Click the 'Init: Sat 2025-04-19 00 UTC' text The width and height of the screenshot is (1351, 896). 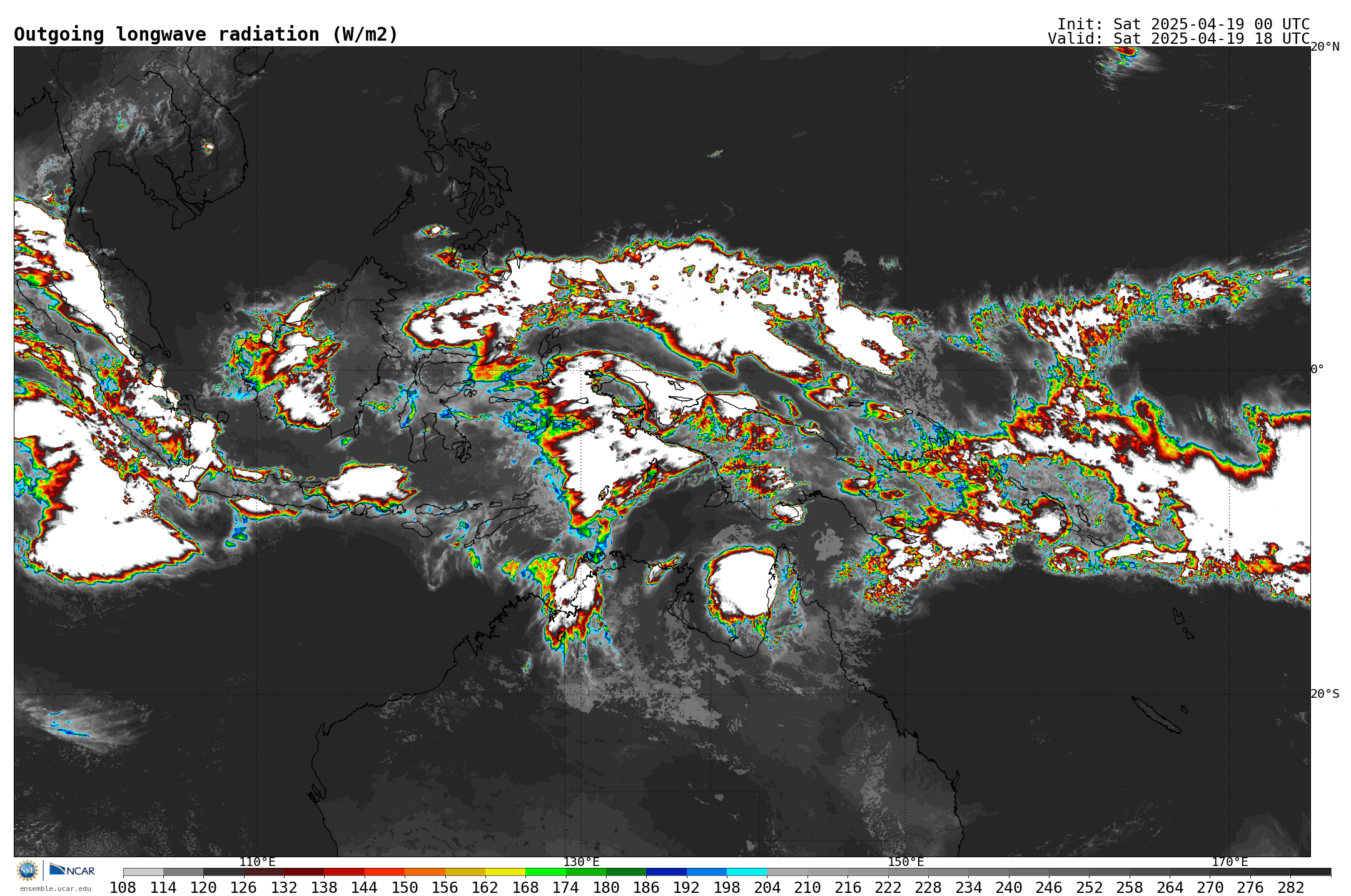pos(1183,24)
